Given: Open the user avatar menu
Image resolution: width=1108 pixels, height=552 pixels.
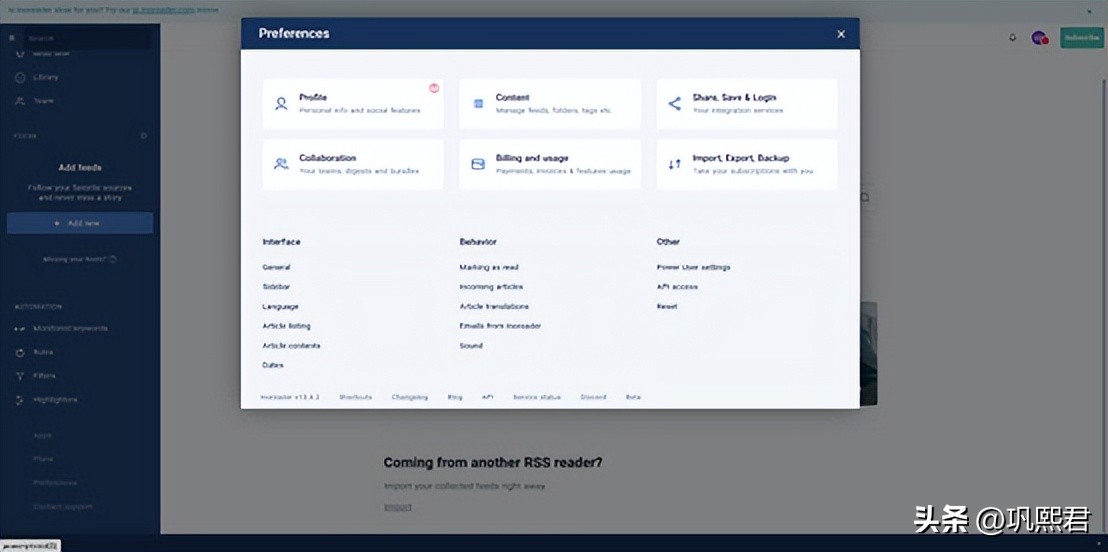Looking at the screenshot, I should (1039, 38).
